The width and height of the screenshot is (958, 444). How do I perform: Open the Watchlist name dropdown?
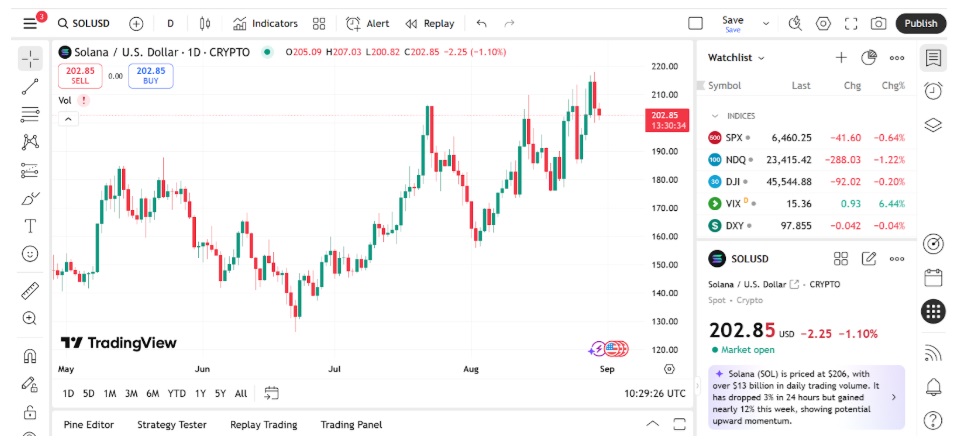pyautogui.click(x=736, y=58)
